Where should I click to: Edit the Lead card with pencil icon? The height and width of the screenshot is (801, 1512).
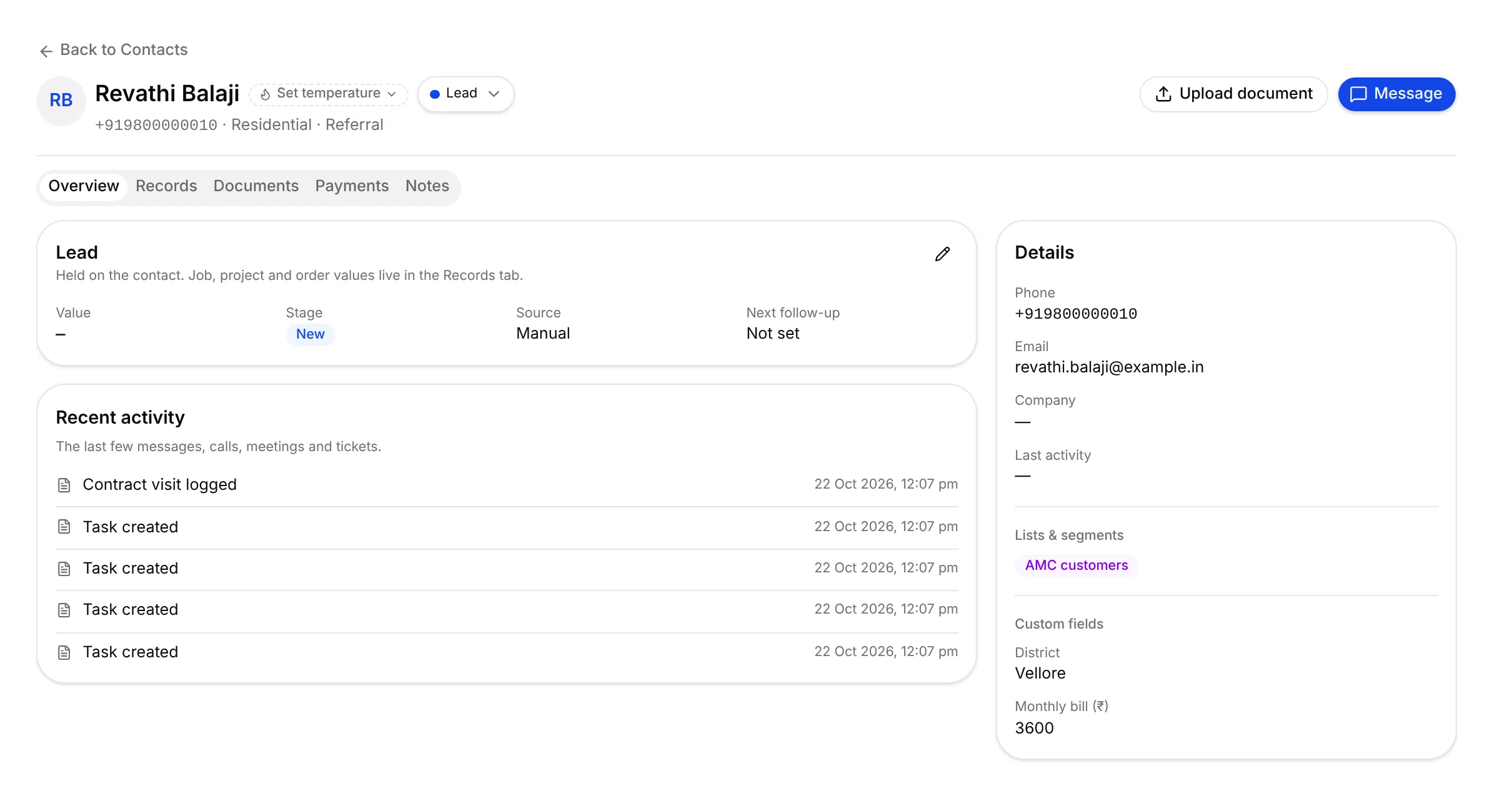click(942, 254)
